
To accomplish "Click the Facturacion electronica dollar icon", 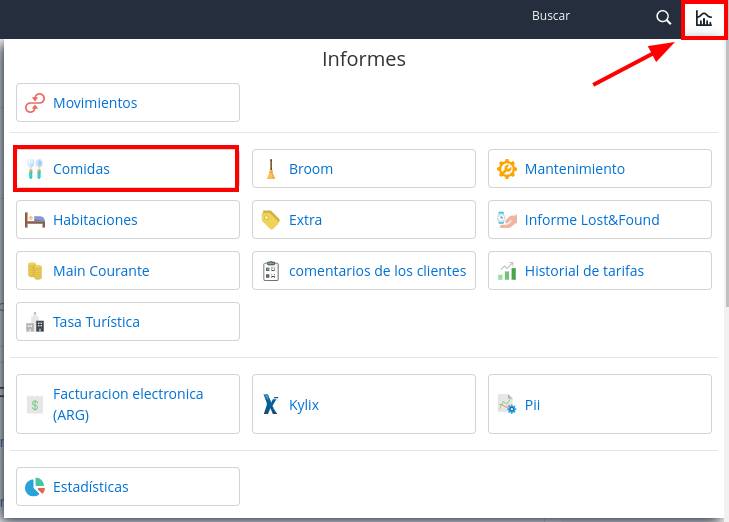I will [35, 405].
